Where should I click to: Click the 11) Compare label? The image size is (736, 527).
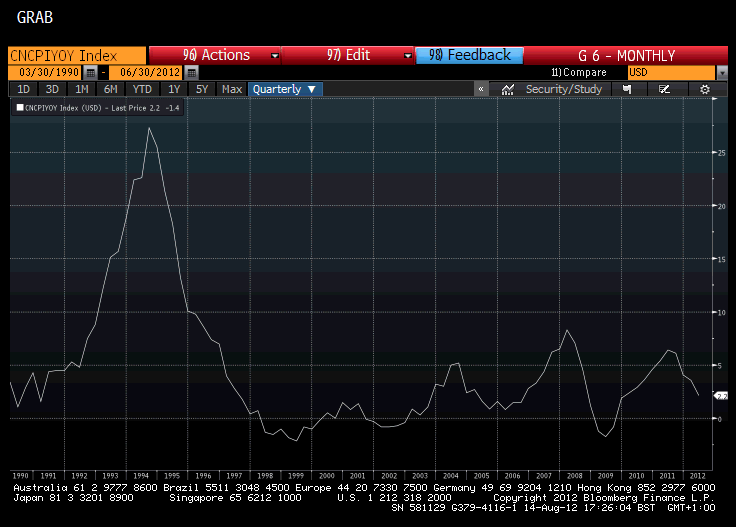579,72
